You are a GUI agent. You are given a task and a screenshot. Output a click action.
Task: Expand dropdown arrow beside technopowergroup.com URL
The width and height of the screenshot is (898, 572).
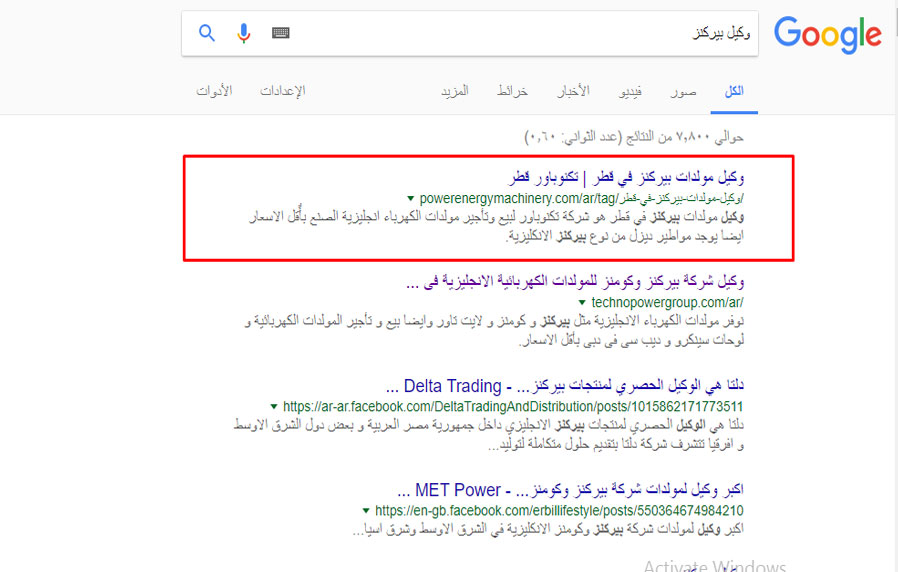[x=582, y=302]
